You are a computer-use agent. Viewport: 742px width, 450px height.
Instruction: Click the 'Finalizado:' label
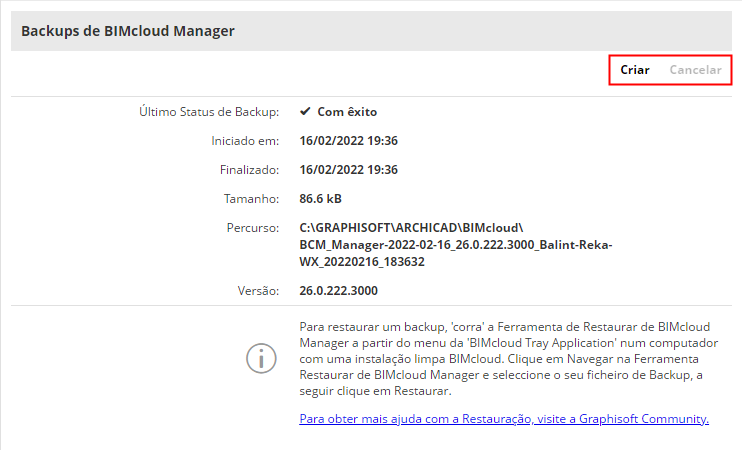click(248, 170)
